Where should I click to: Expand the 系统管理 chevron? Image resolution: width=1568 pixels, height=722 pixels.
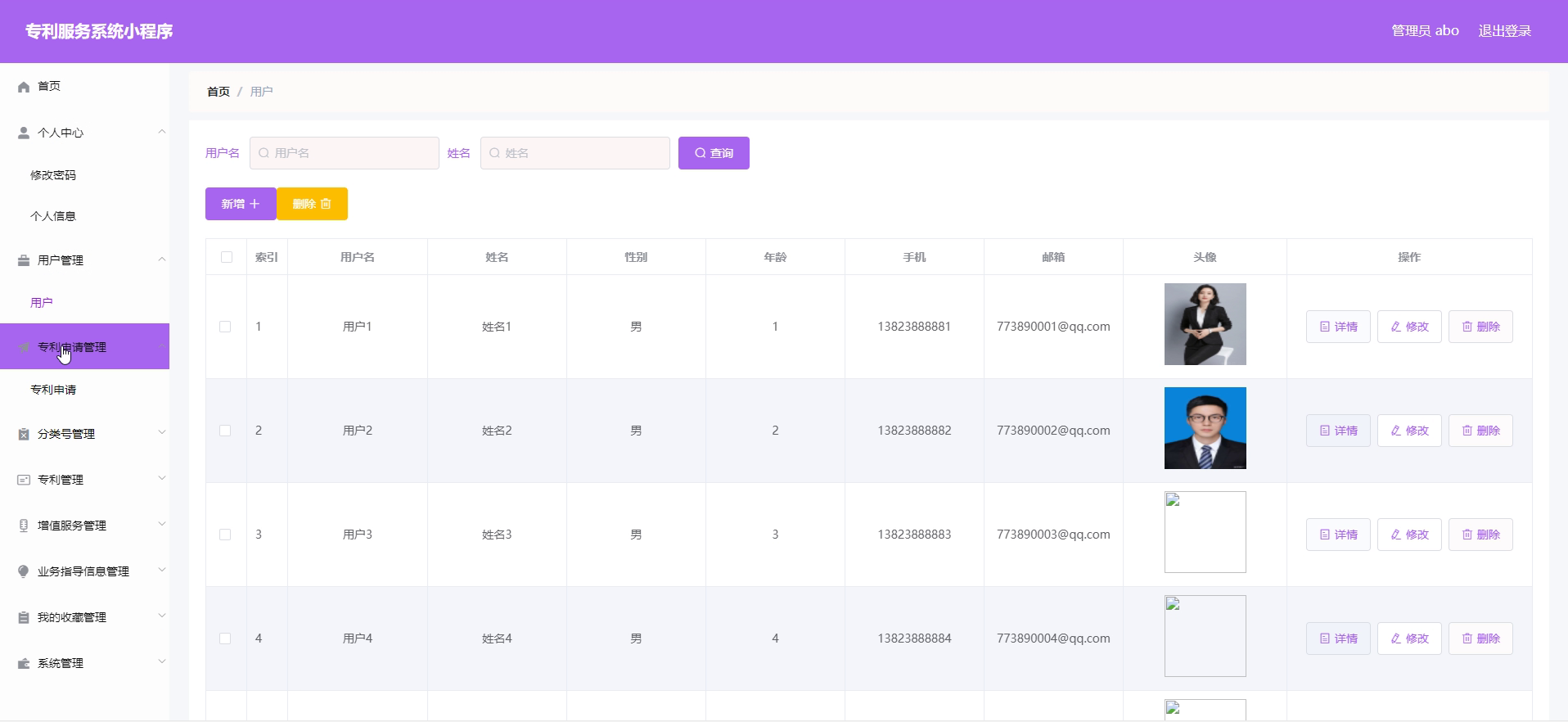click(x=161, y=662)
